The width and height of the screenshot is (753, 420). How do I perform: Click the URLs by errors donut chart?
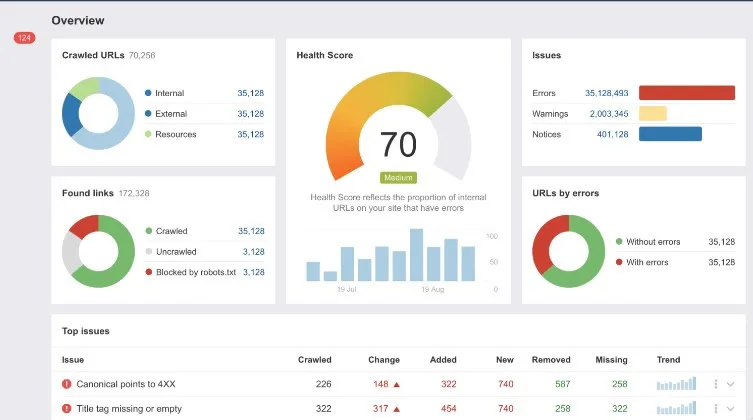569,251
